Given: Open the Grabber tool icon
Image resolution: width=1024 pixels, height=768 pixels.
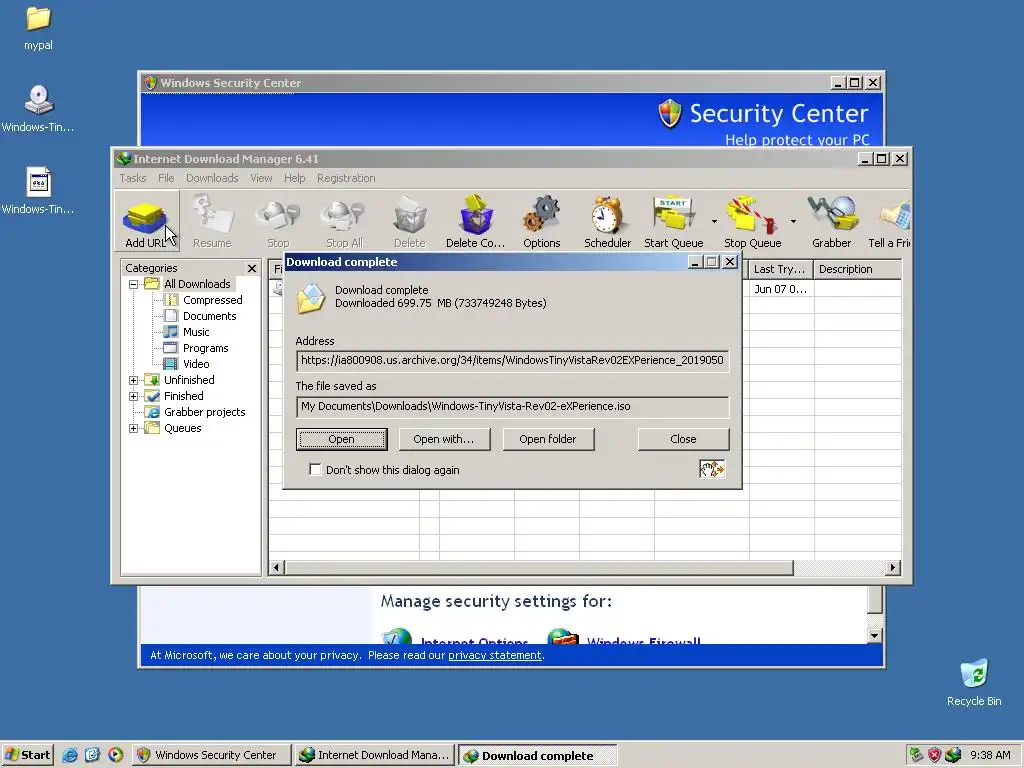Looking at the screenshot, I should [831, 221].
